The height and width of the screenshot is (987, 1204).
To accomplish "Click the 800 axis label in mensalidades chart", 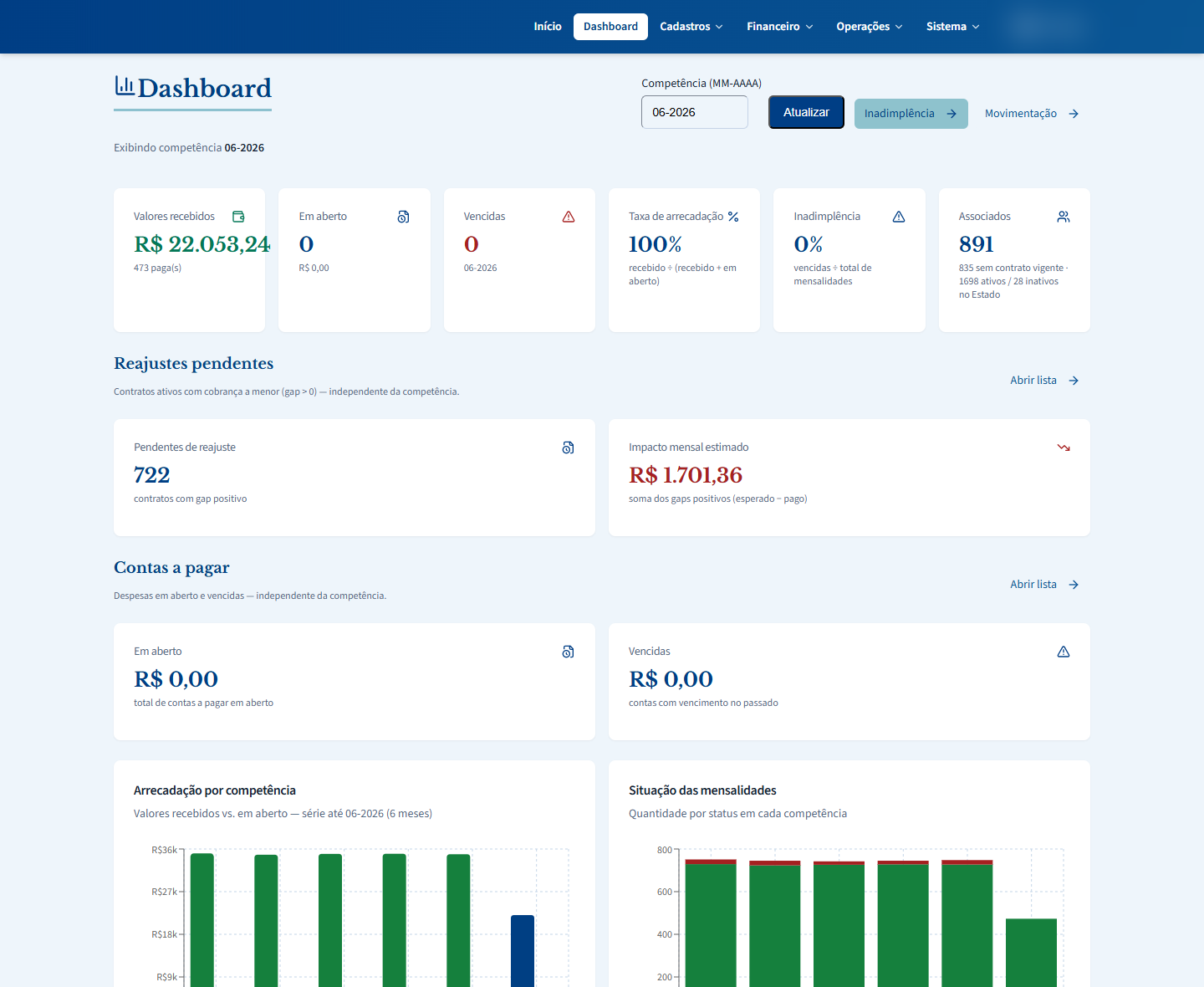I will (665, 850).
